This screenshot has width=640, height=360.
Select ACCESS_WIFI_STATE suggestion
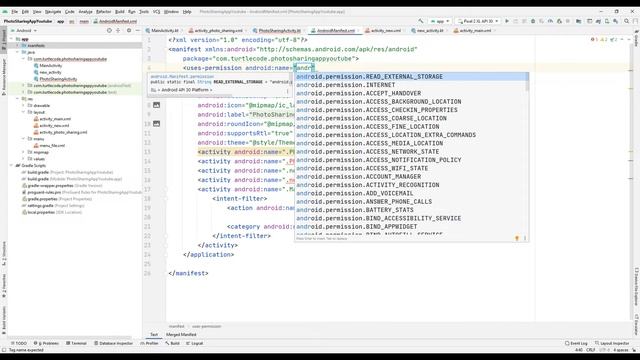tap(411, 168)
